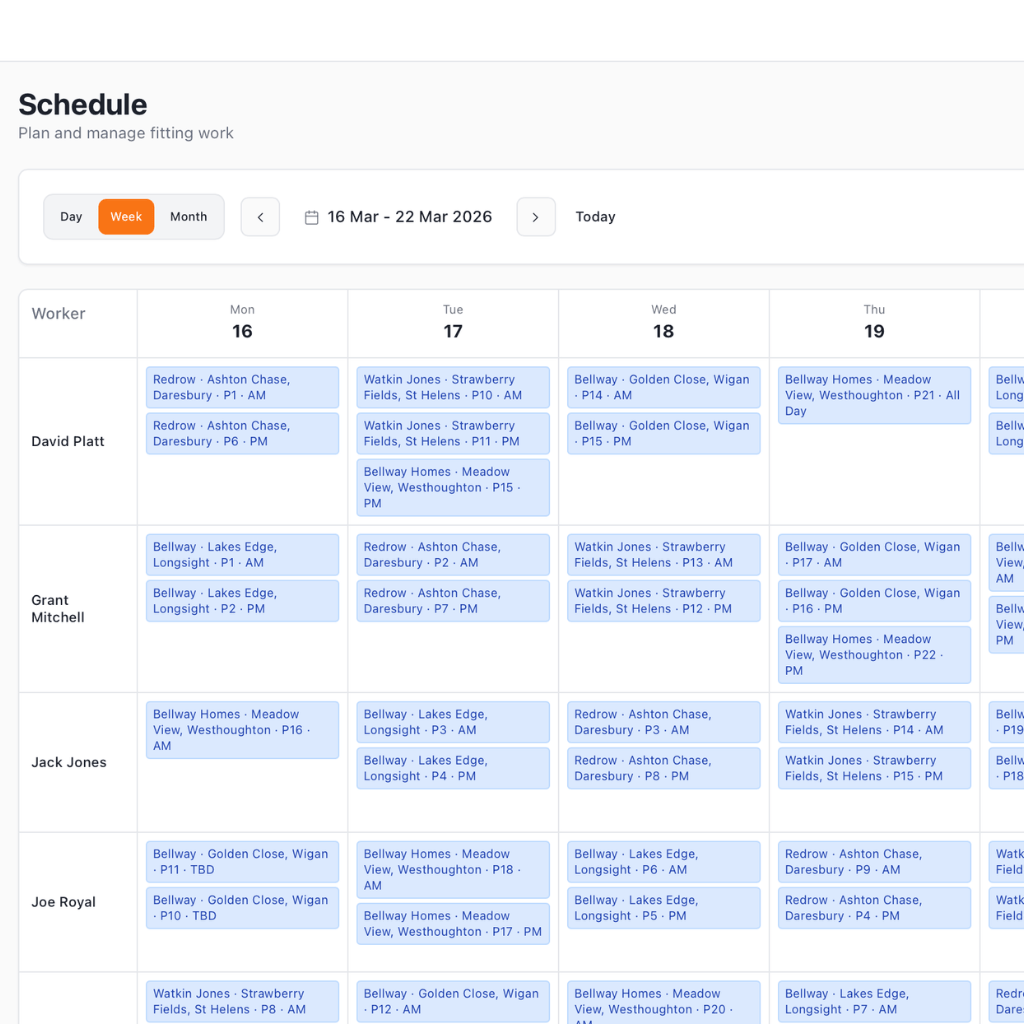1024x1024 pixels.
Task: Open Redrow Ashton Chase P4 PM job
Action: pyautogui.click(x=874, y=908)
